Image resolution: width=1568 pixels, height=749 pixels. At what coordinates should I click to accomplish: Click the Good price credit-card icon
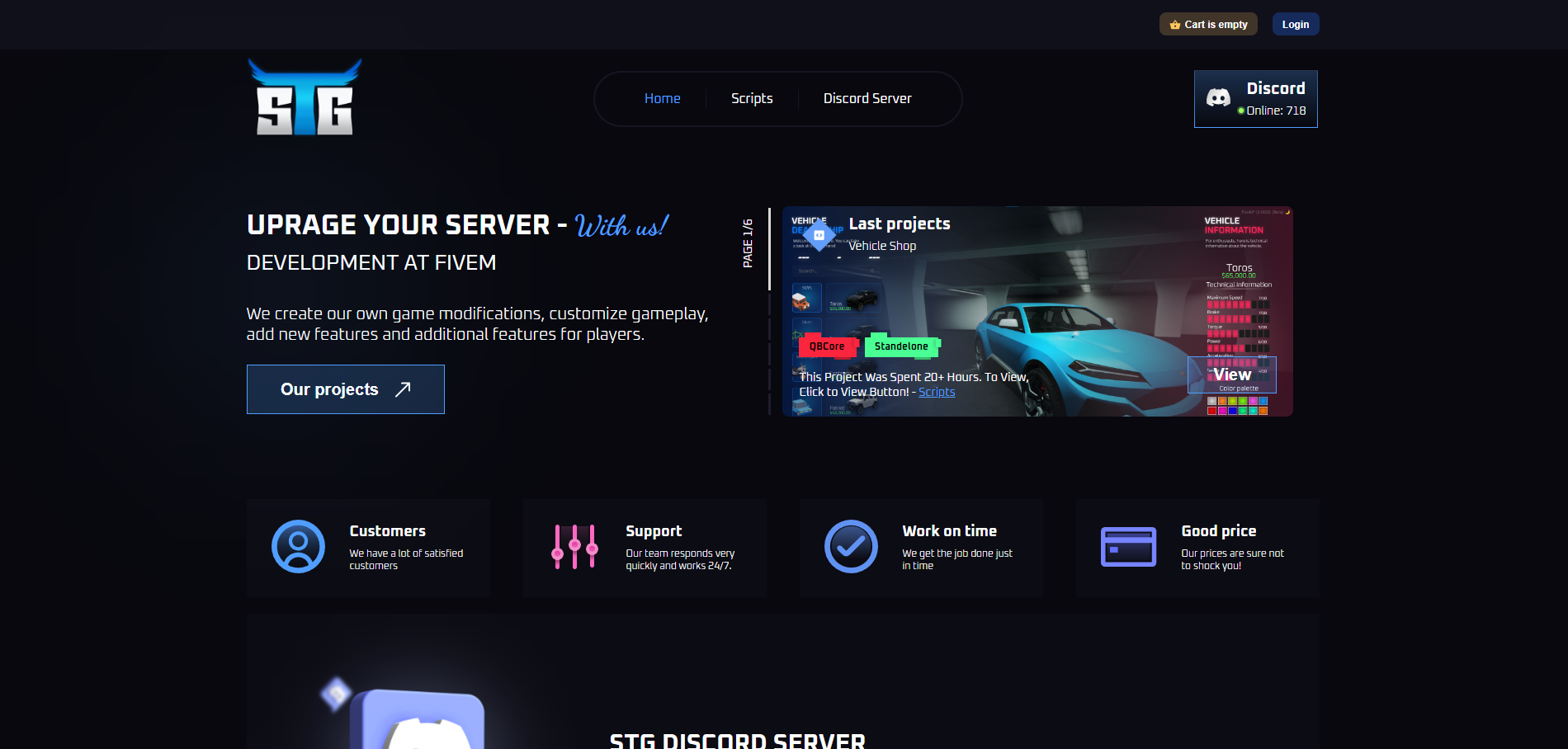click(1128, 547)
